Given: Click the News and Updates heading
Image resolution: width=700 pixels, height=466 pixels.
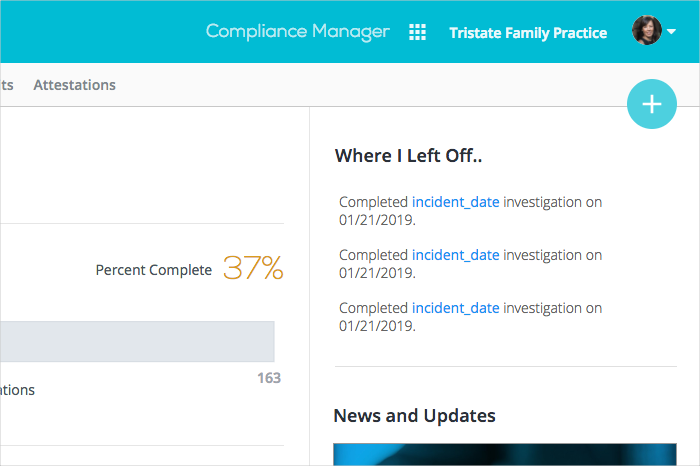Looking at the screenshot, I should coord(414,415).
